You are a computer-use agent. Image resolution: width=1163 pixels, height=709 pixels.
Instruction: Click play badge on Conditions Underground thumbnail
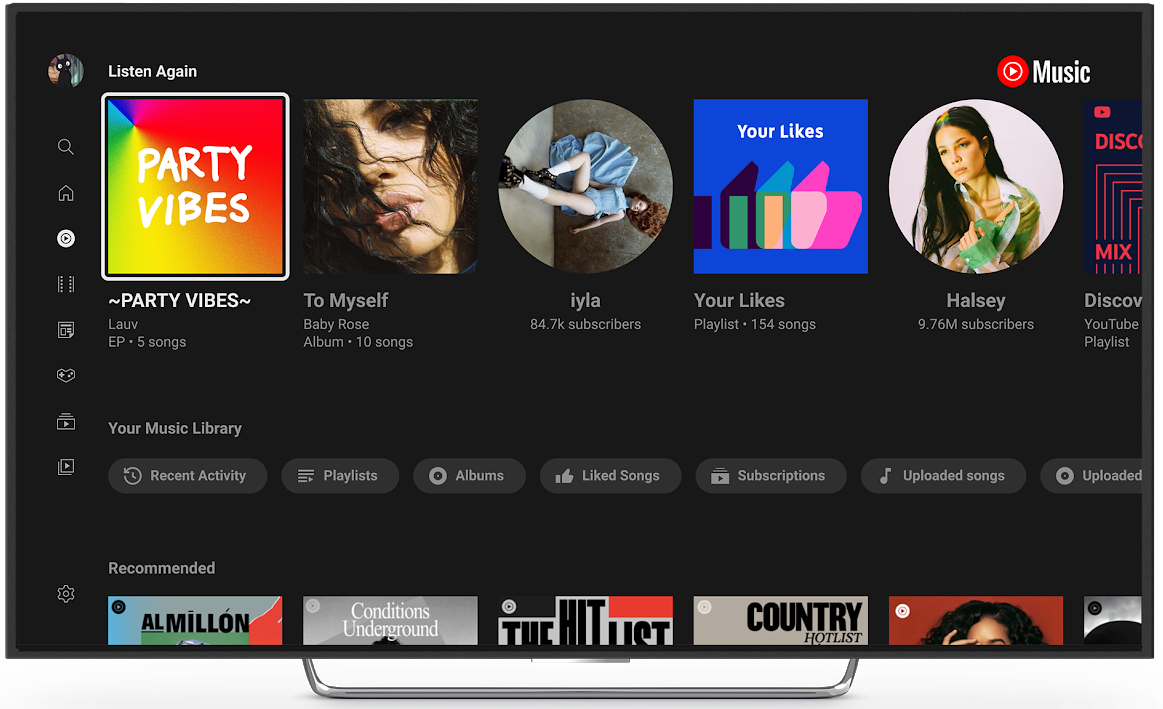click(314, 606)
